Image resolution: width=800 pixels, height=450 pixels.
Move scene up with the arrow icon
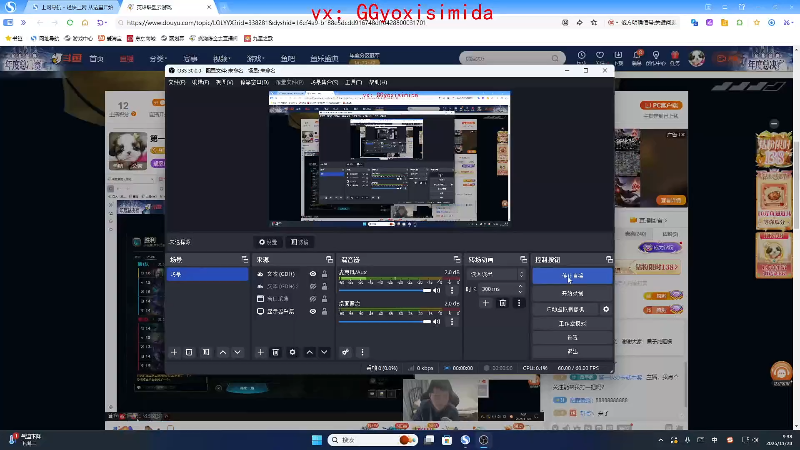pyautogui.click(x=223, y=352)
